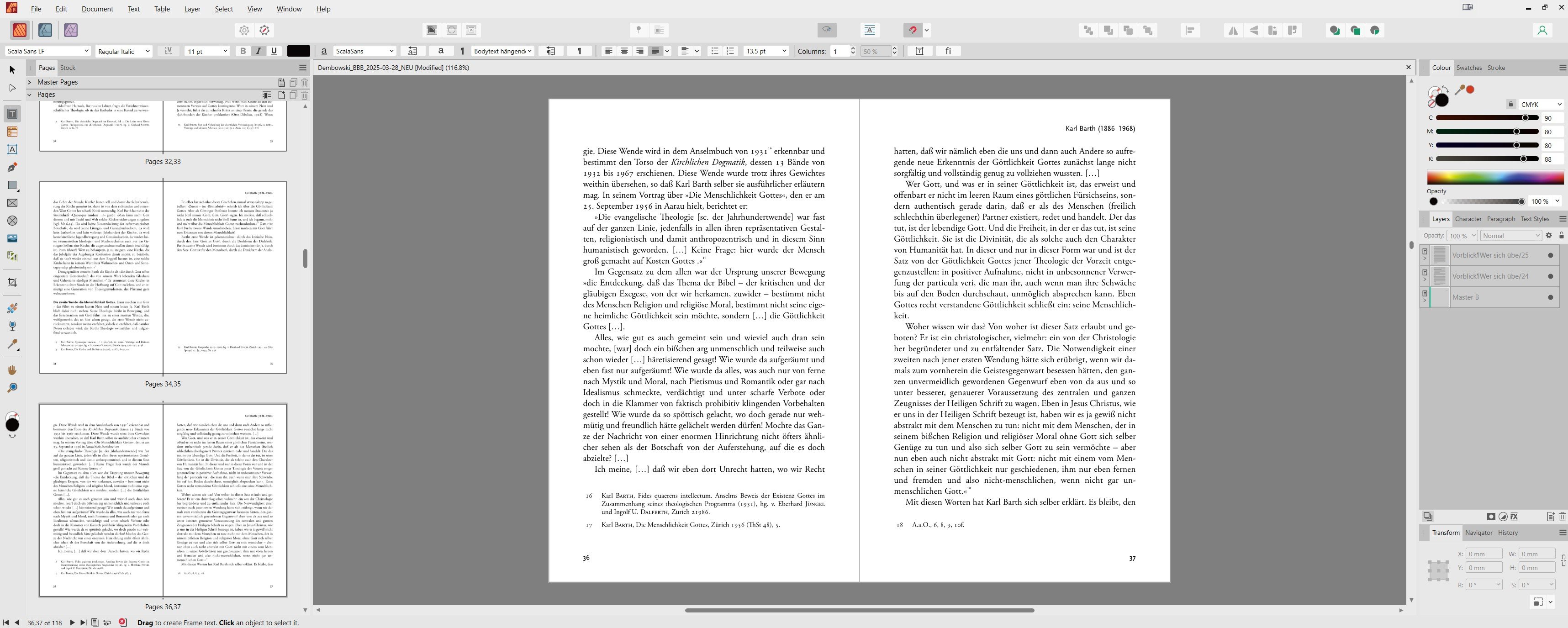Open the Document menu
1568x628 pixels.
point(97,9)
